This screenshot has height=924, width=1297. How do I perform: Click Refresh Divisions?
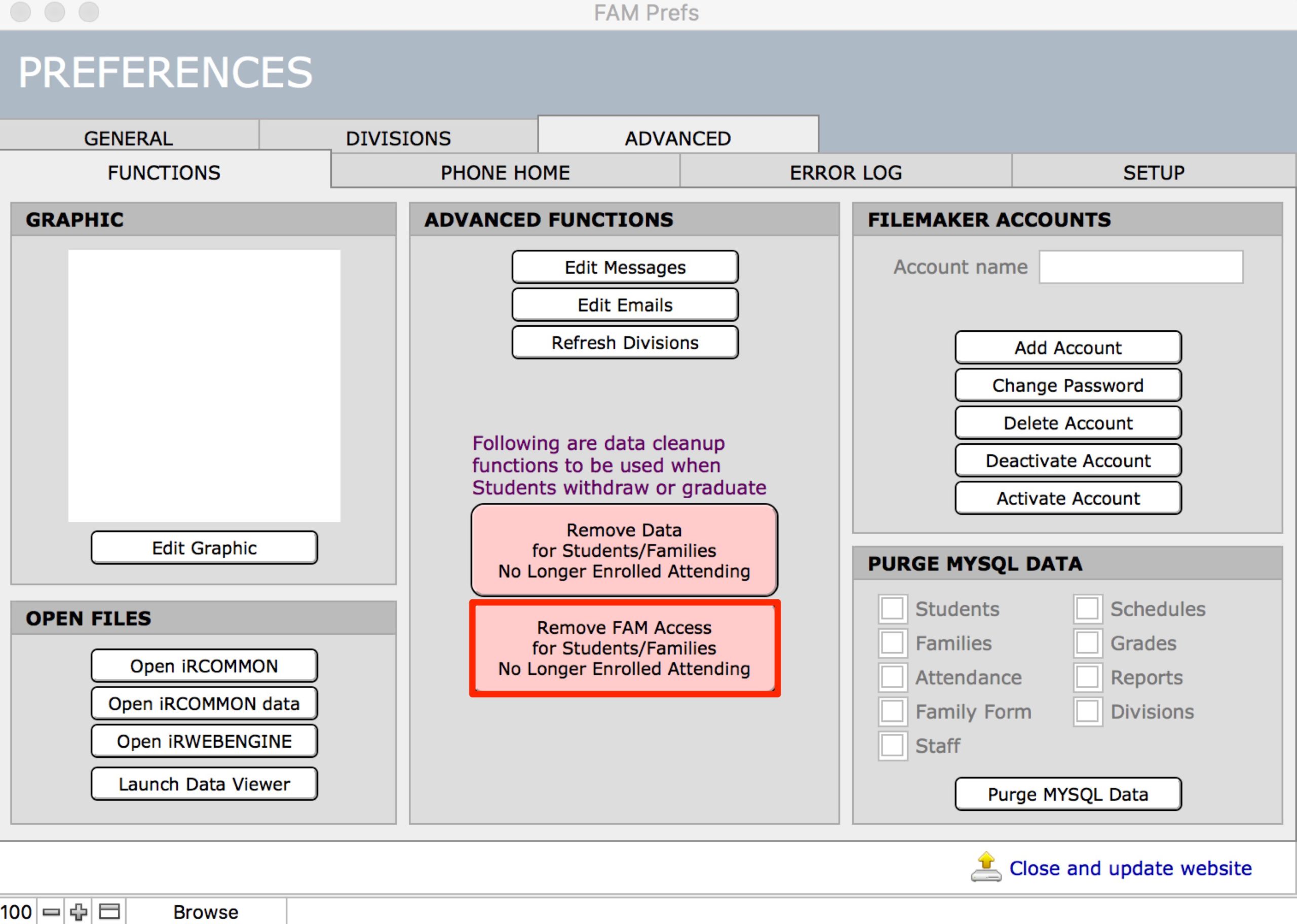[625, 342]
